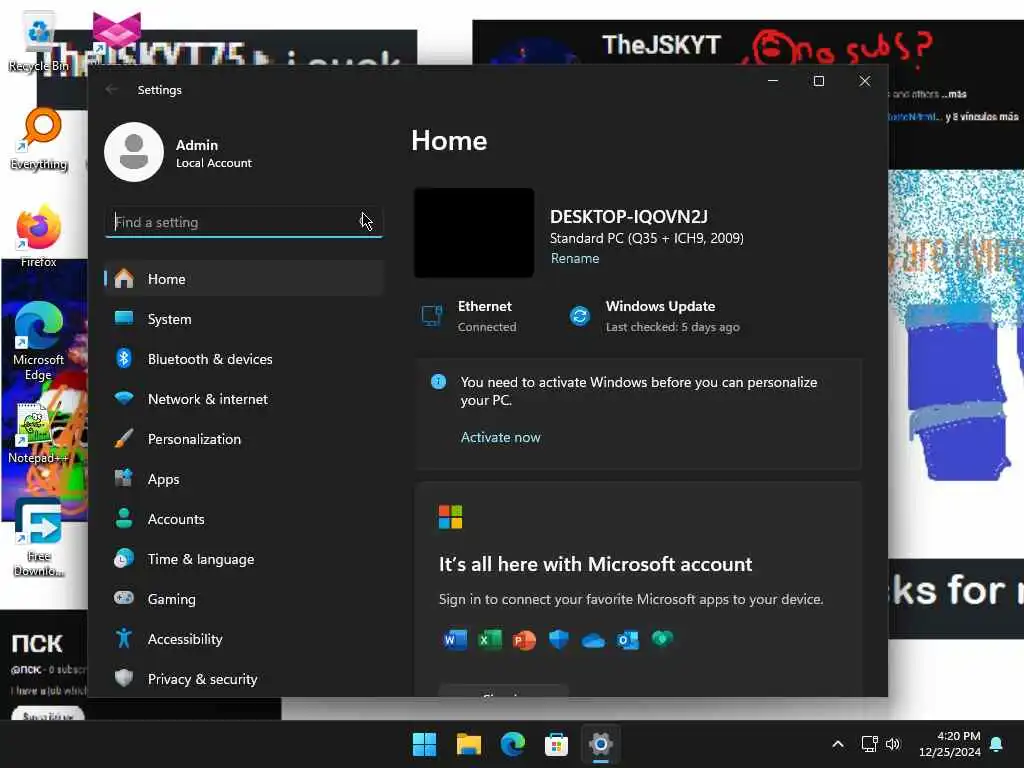Open the Apps settings category
1024x768 pixels.
pos(244,479)
